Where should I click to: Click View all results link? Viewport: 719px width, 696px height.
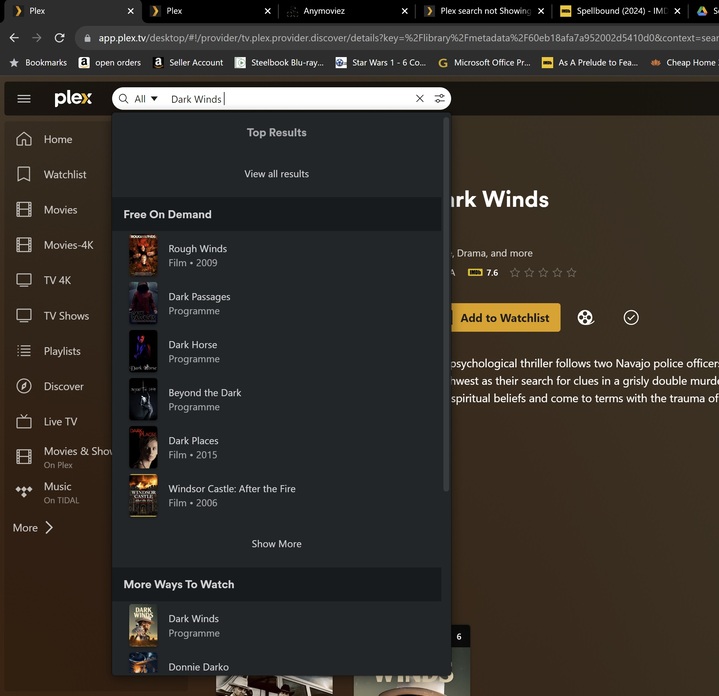point(277,174)
